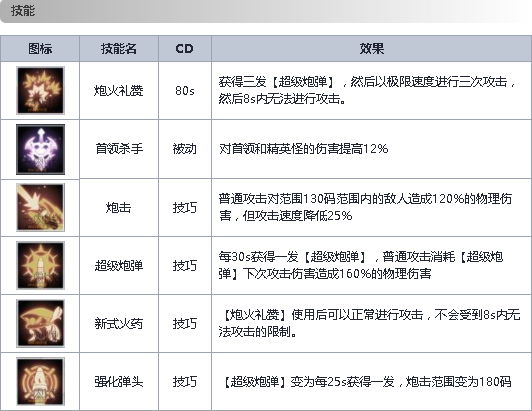
Task: Click the 被动 cell for 首领杀手
Action: coord(185,149)
